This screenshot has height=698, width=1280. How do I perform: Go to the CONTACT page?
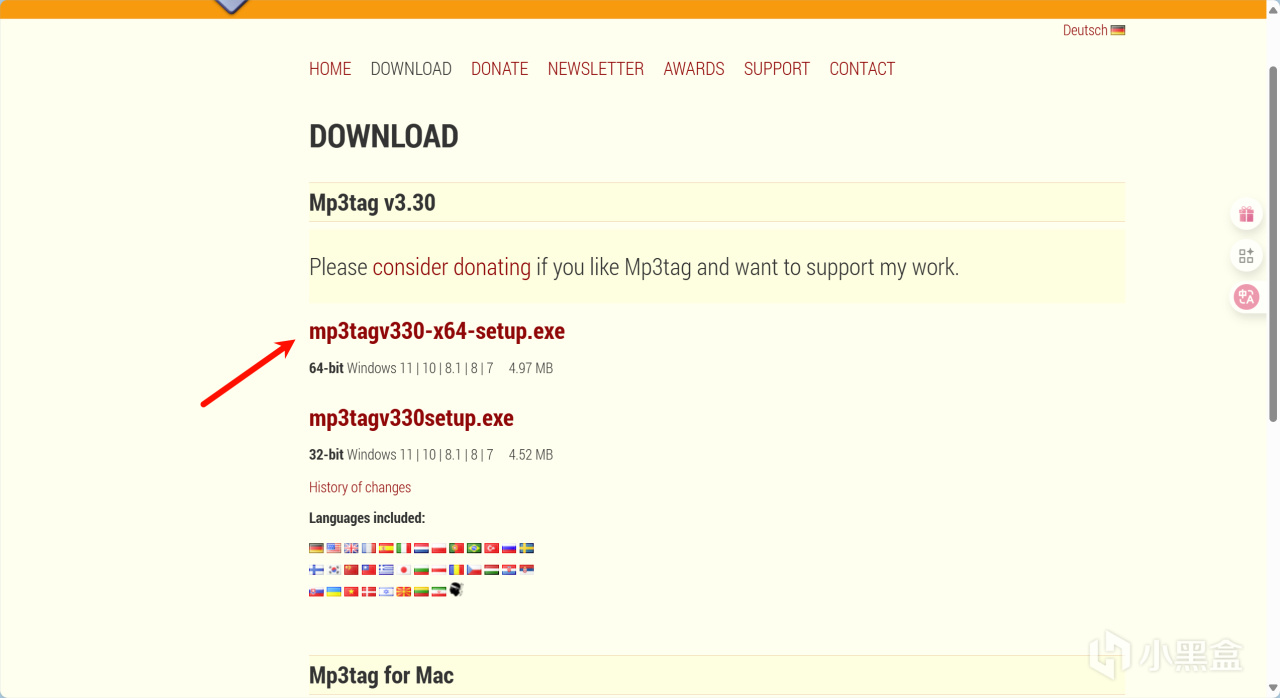tap(862, 69)
